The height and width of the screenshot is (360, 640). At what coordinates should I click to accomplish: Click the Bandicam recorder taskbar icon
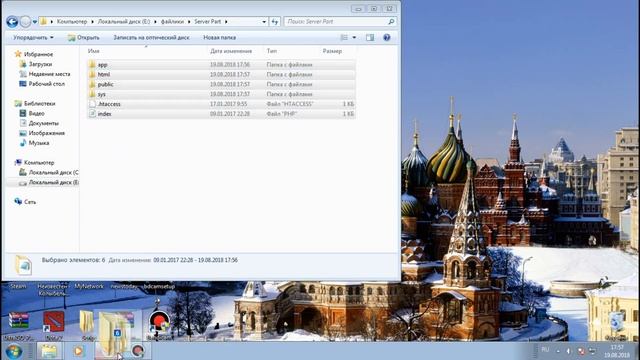coord(138,351)
